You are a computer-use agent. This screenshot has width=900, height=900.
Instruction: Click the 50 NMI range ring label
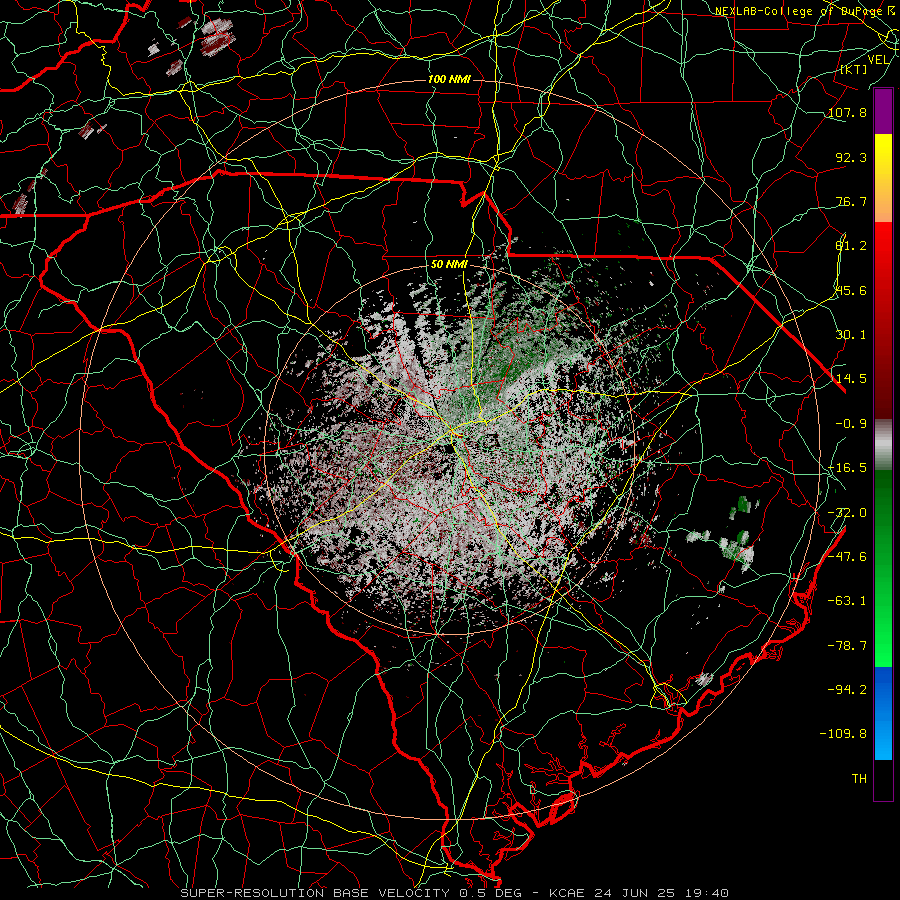pyautogui.click(x=449, y=265)
